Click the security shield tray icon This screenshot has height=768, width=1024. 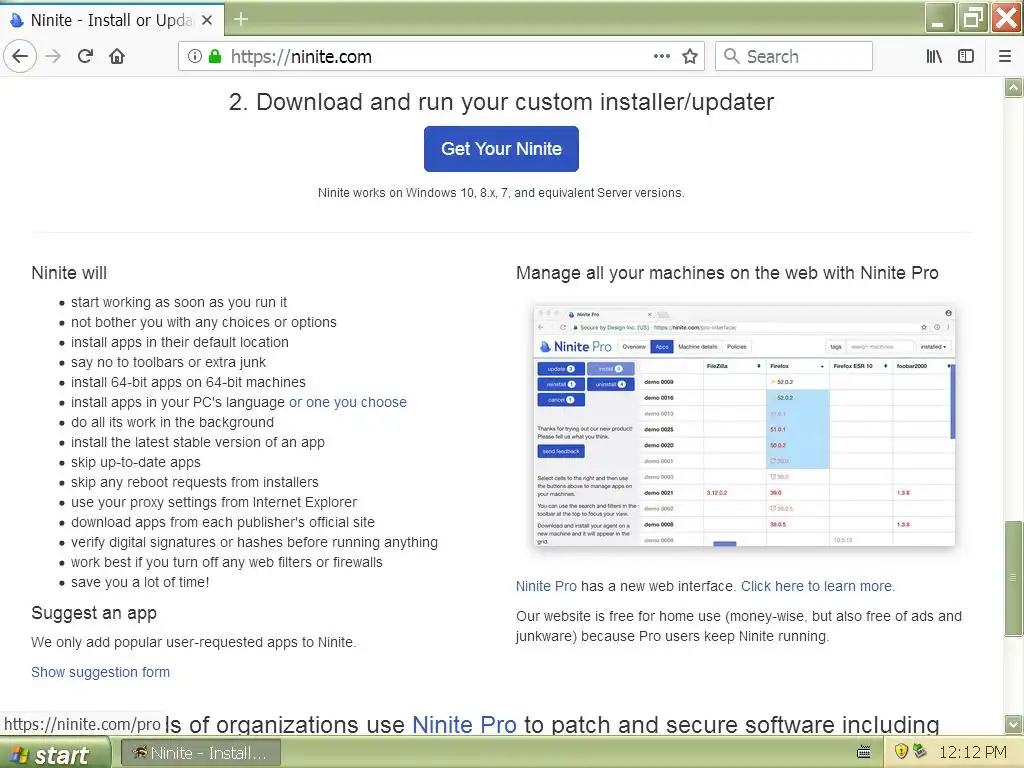click(x=901, y=752)
